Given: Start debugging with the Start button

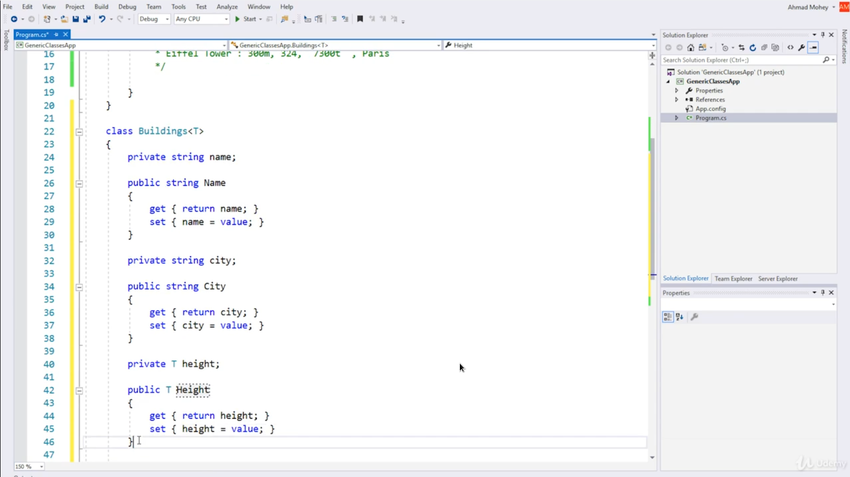Looking at the screenshot, I should tap(246, 19).
